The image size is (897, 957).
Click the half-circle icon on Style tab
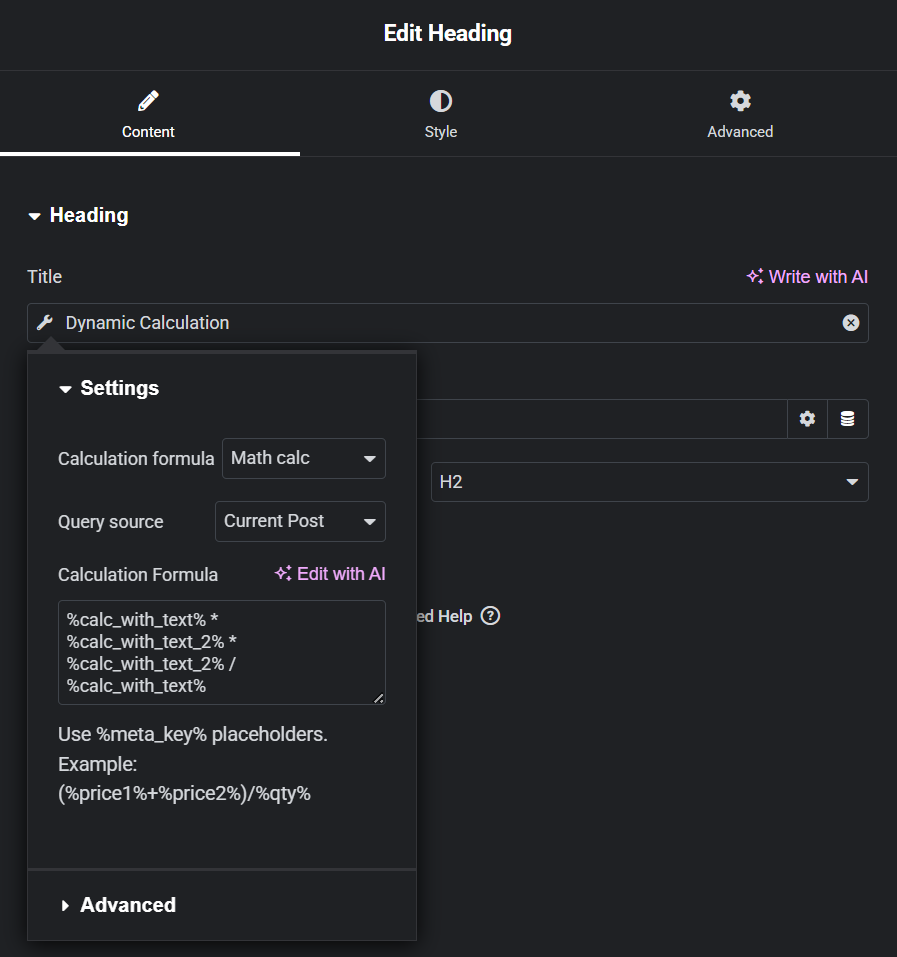441,101
